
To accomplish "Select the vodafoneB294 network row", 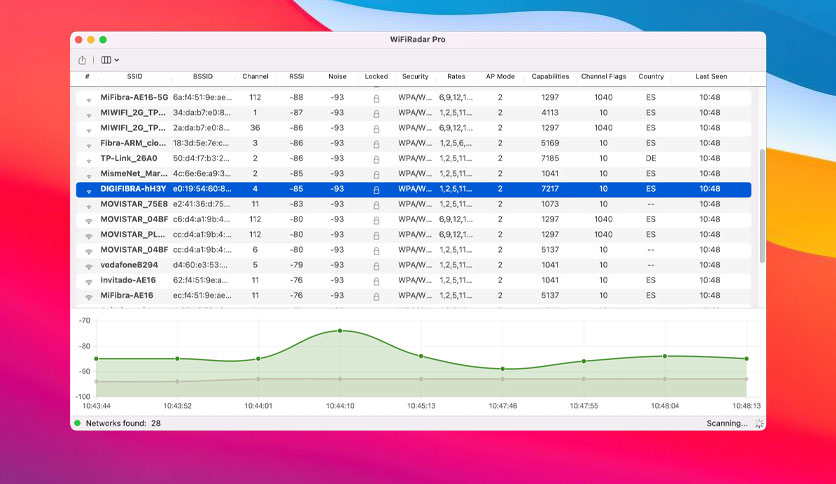I will click(x=413, y=265).
